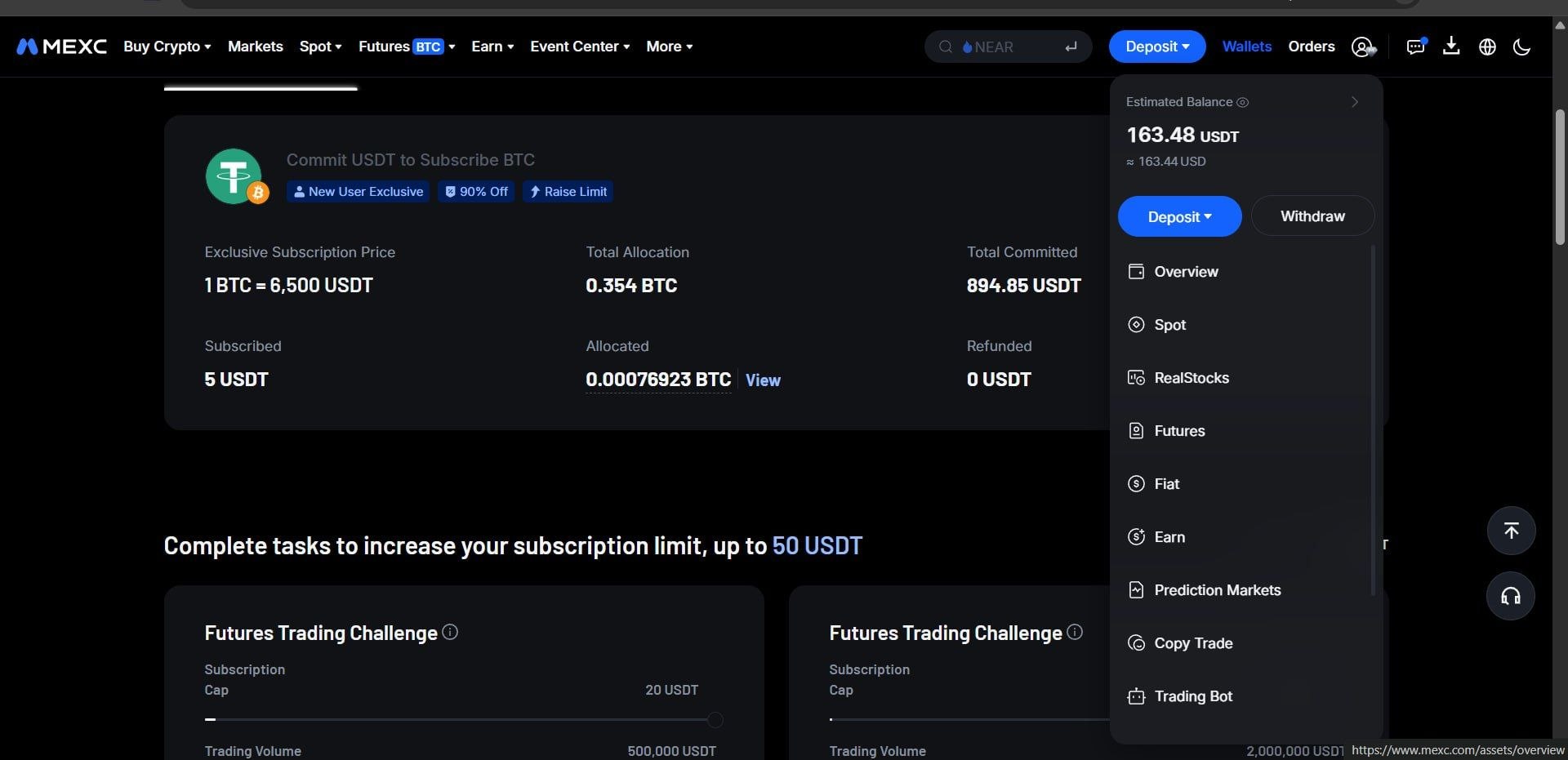Click the download app icon
Image resolution: width=1568 pixels, height=760 pixels.
click(1451, 46)
